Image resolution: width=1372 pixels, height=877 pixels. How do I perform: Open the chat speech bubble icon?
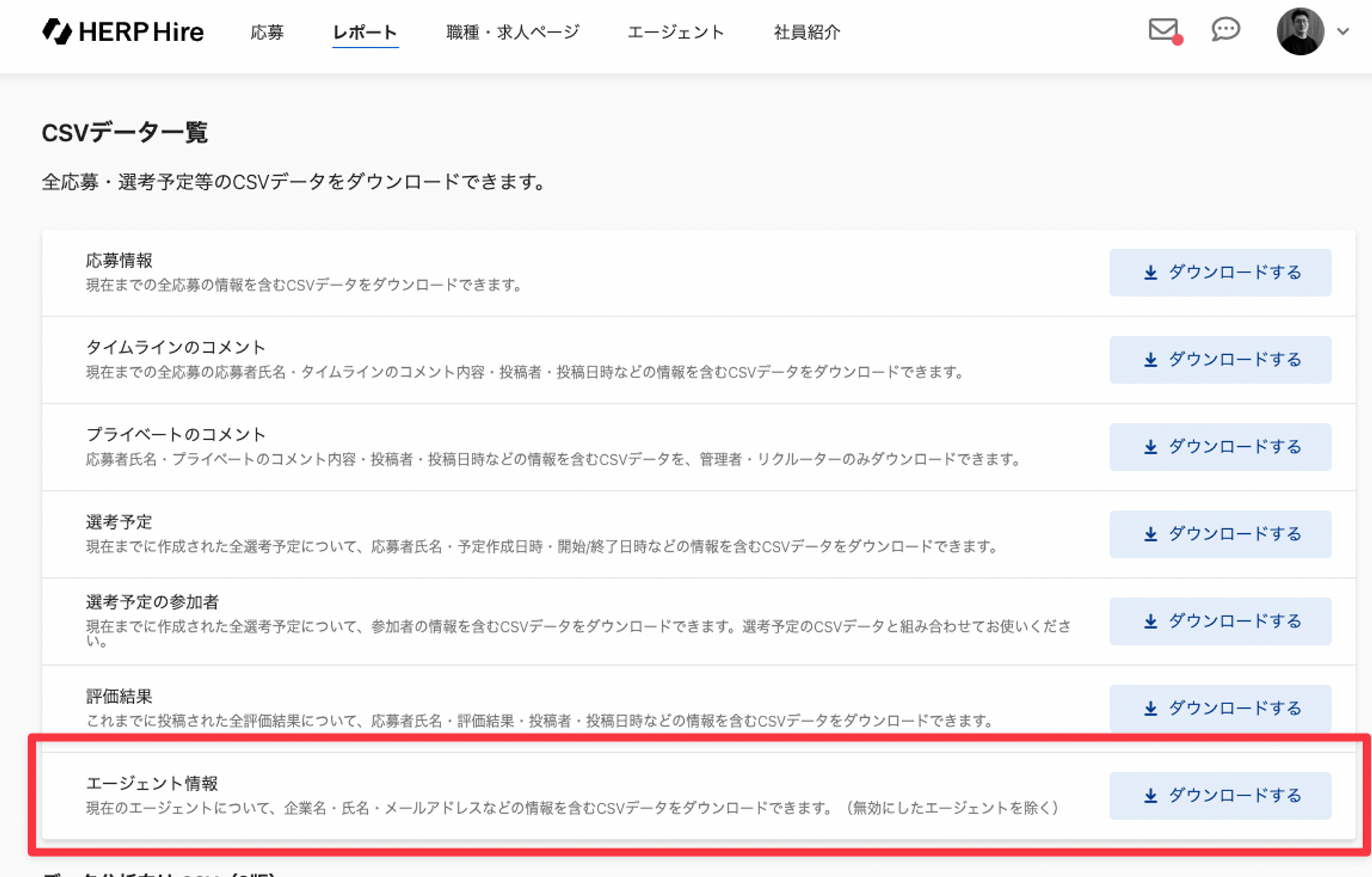(1225, 30)
